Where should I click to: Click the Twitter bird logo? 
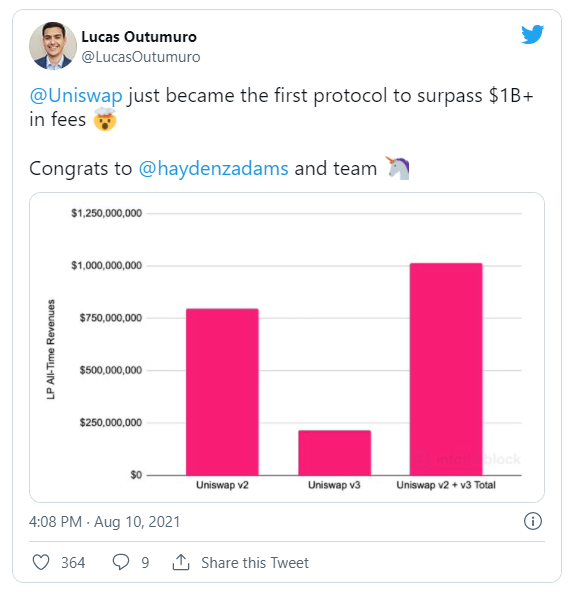coord(532,35)
